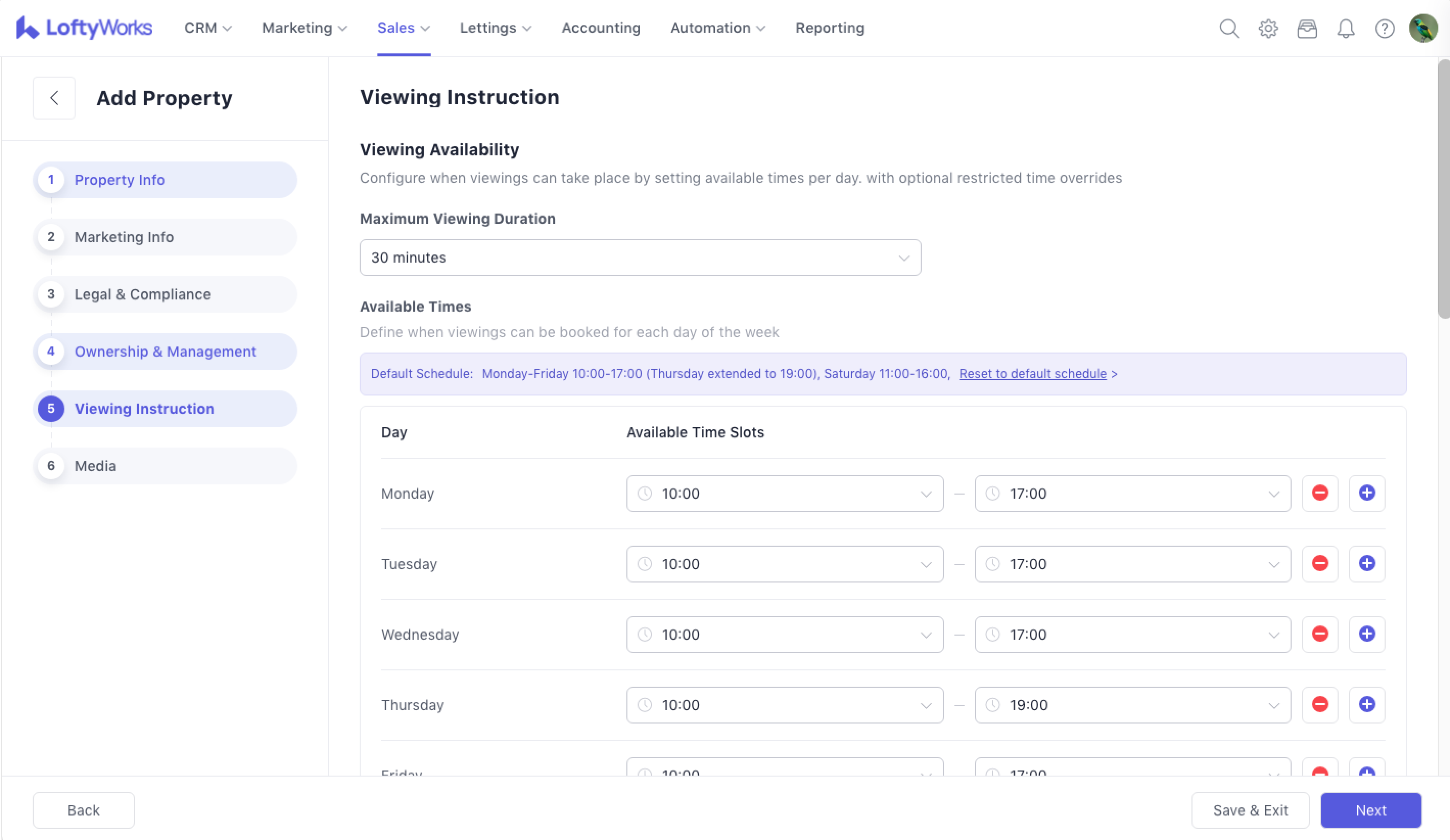Open Thursday end time 19:00 dropdown
The width and height of the screenshot is (1450, 840).
click(1132, 704)
